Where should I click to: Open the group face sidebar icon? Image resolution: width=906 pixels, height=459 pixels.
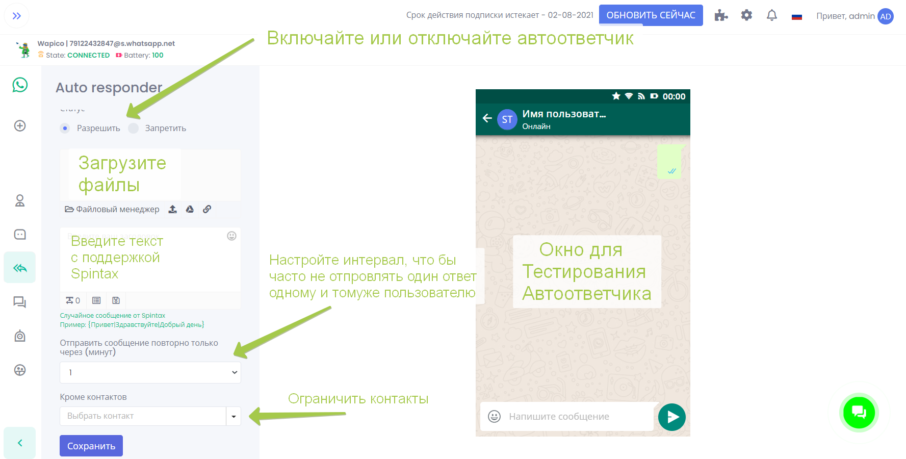(20, 370)
